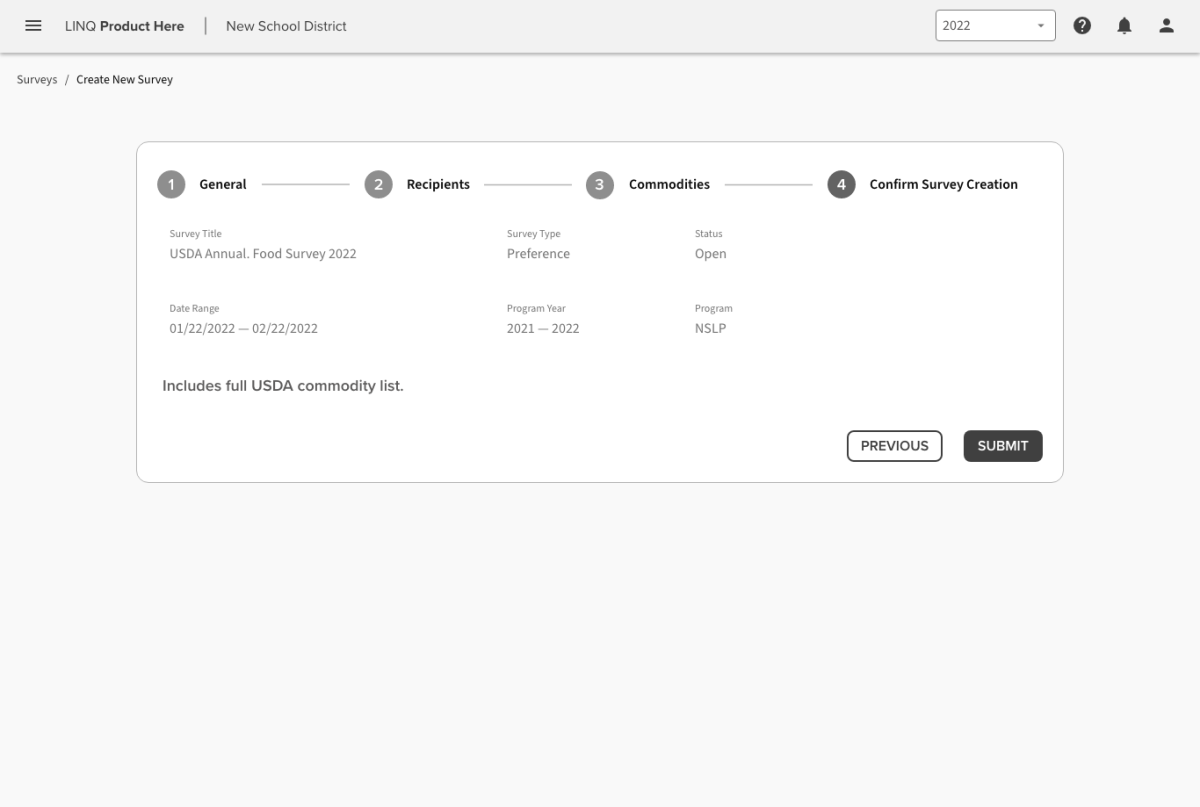Click the step 1 number circle

click(x=171, y=185)
